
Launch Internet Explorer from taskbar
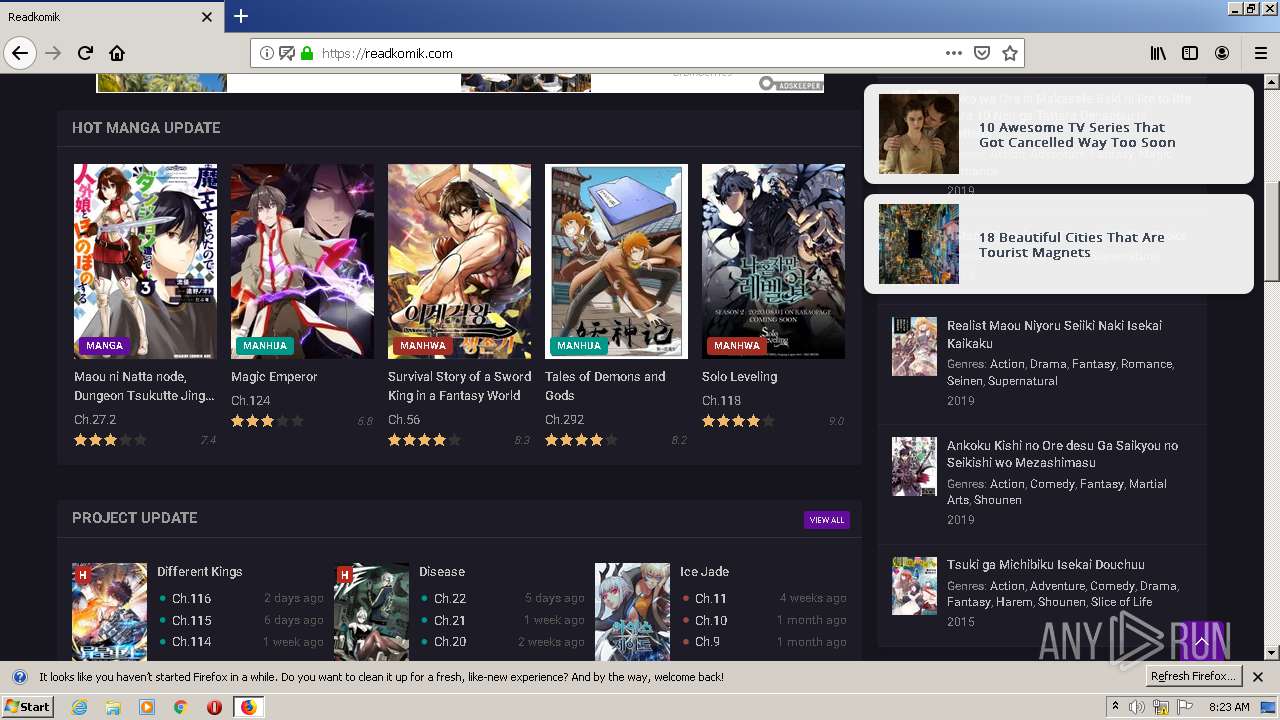(80, 707)
